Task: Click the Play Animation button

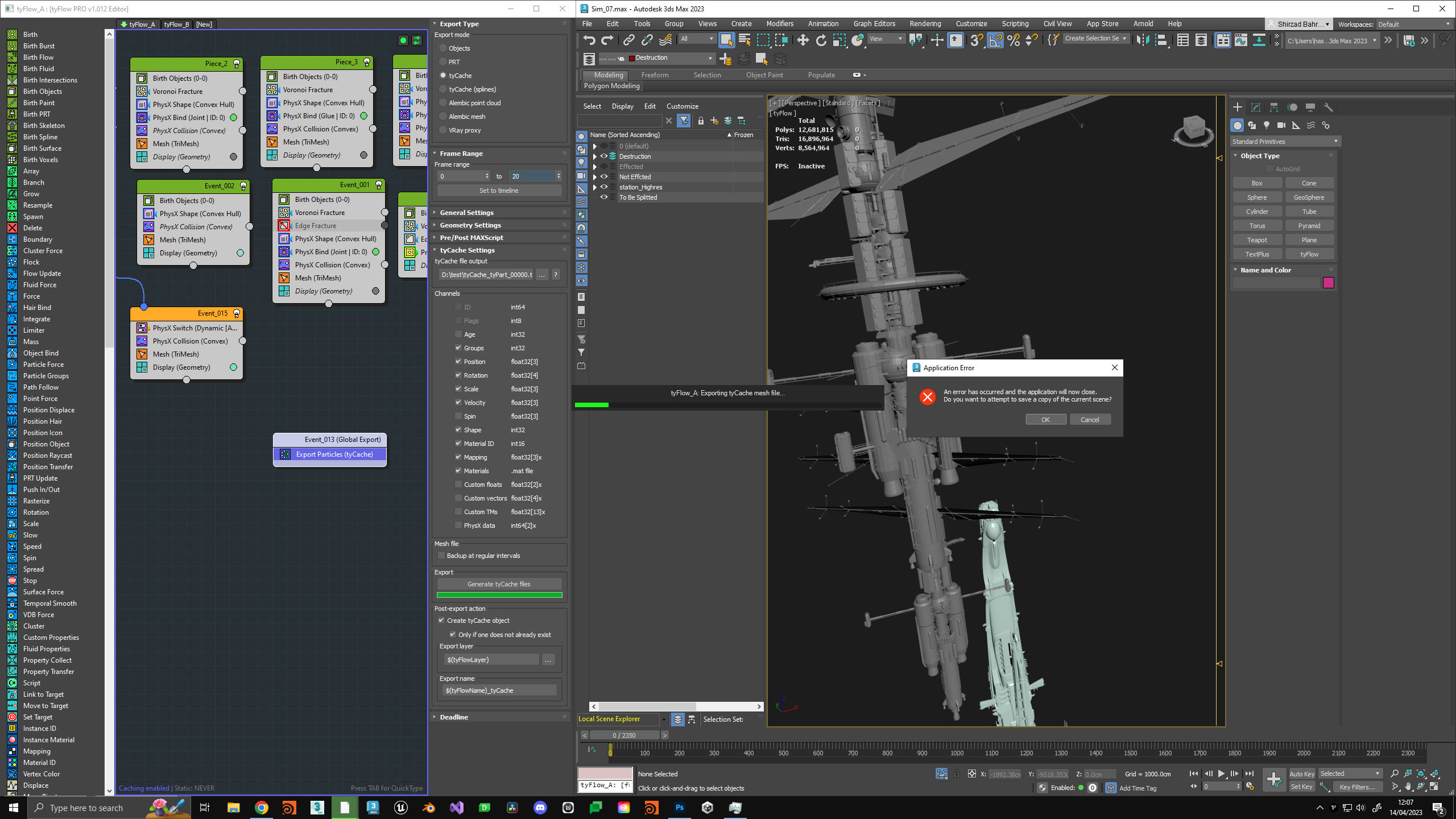Action: click(x=1221, y=773)
